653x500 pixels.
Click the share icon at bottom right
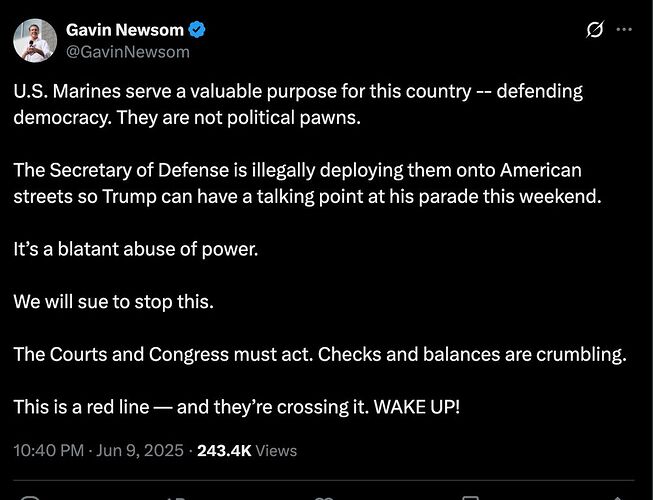(x=618, y=498)
